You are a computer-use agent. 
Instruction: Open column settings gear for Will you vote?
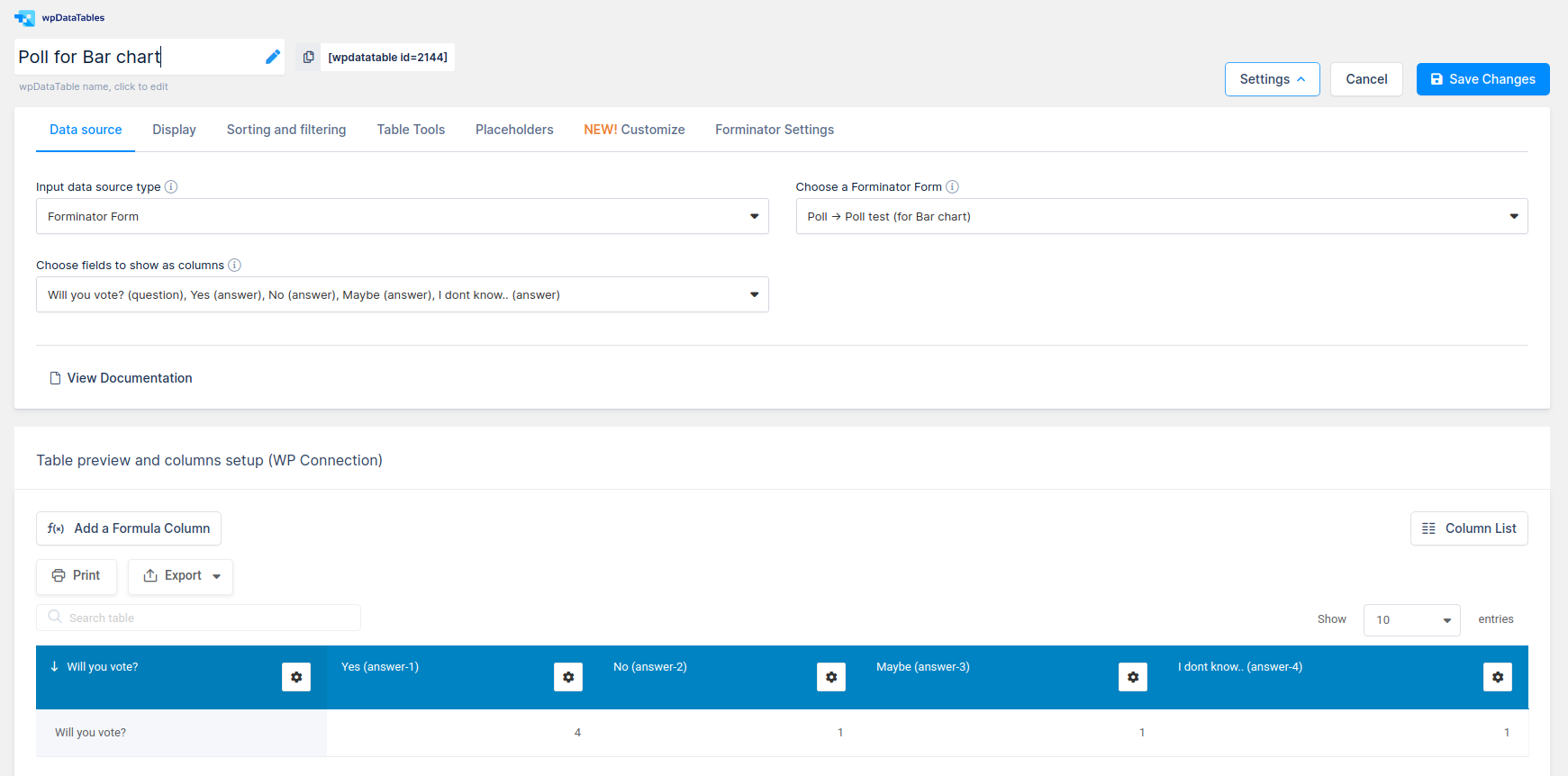pyautogui.click(x=296, y=677)
